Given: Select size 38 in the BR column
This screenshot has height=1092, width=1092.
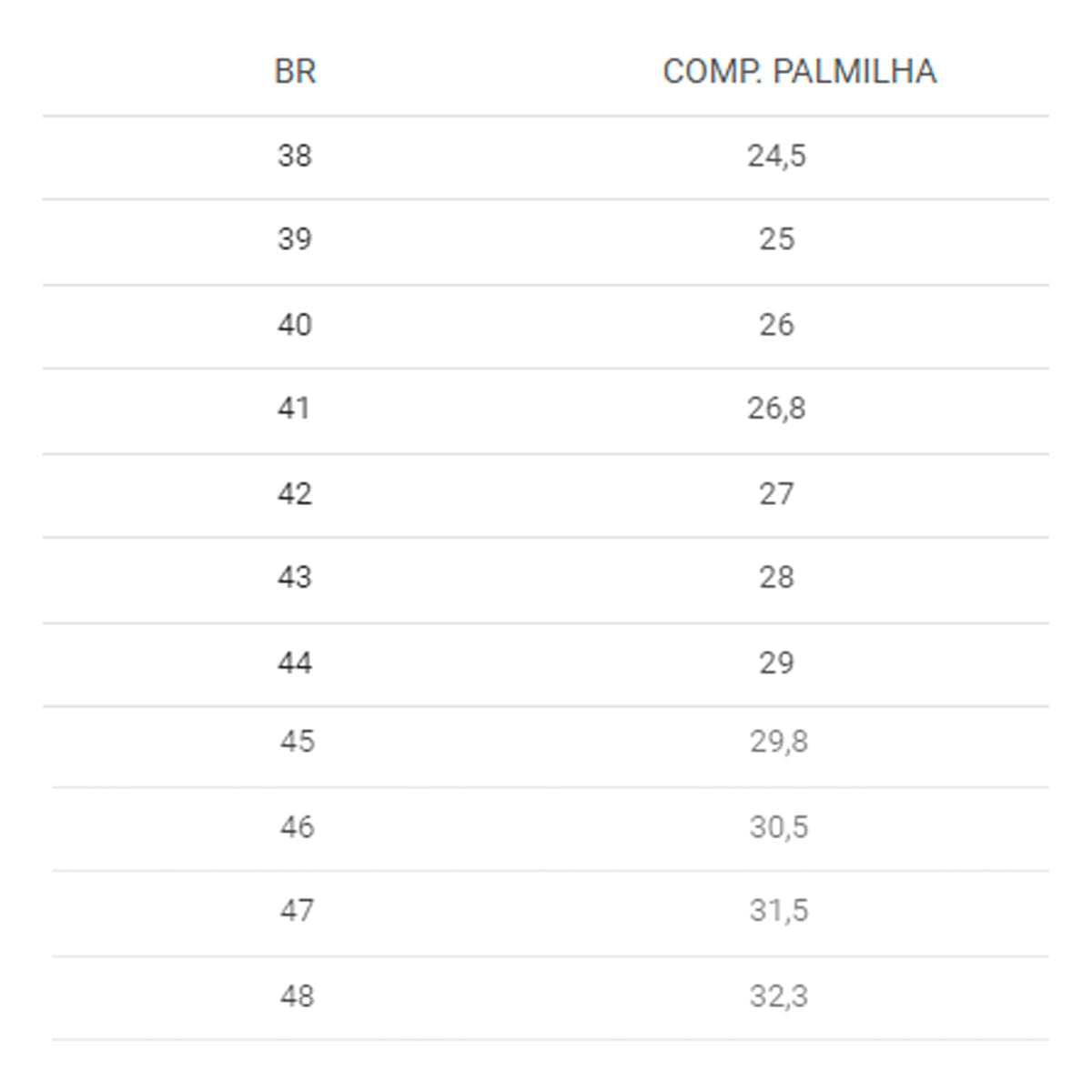Looking at the screenshot, I should pos(295,156).
